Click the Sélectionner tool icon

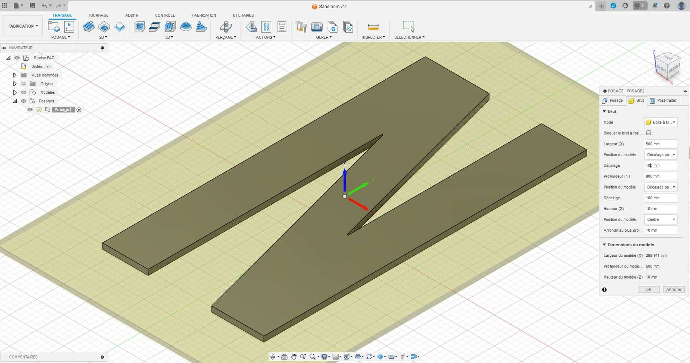coord(408,27)
